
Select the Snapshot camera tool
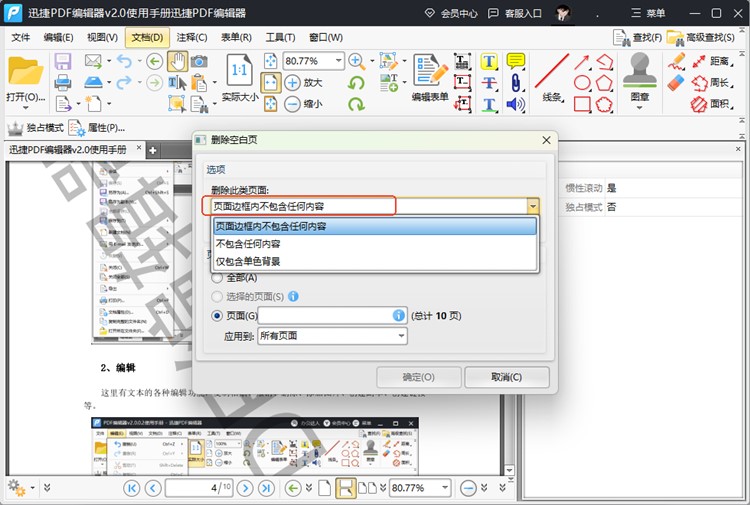pos(199,61)
